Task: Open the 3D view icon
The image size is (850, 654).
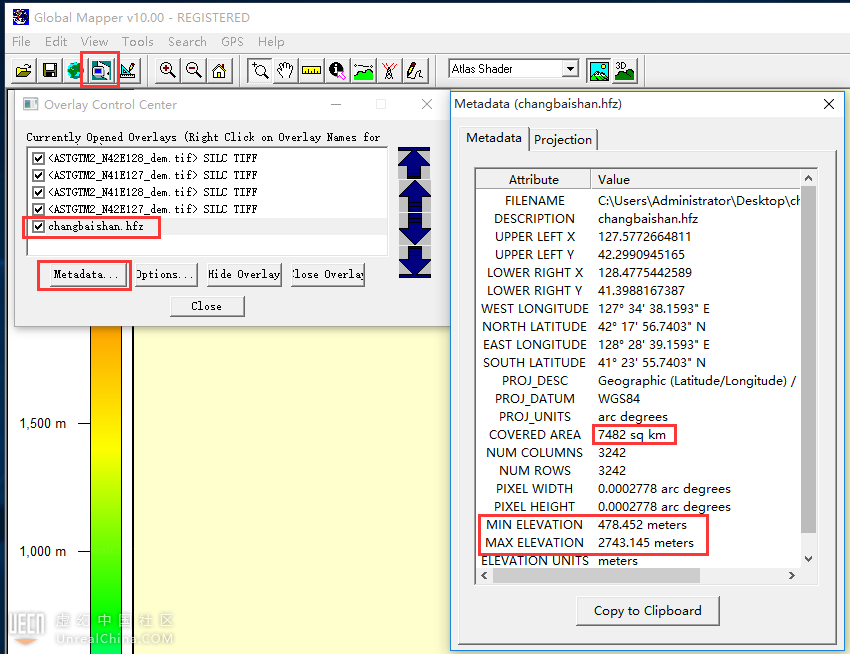Action: (x=624, y=70)
